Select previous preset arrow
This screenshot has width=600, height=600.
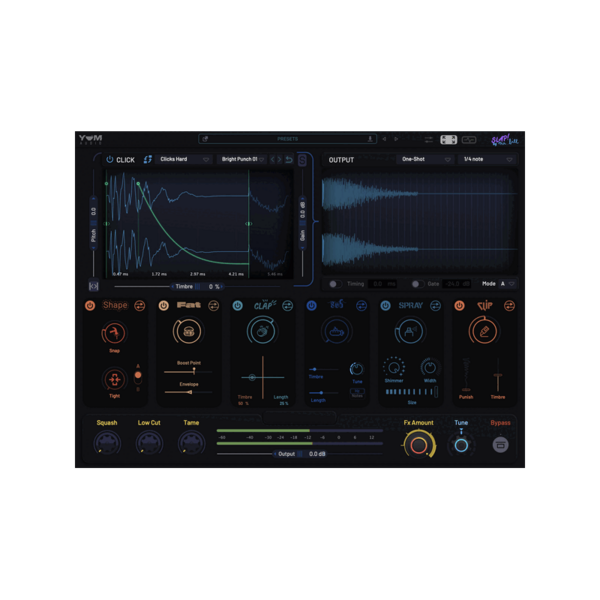coord(384,139)
